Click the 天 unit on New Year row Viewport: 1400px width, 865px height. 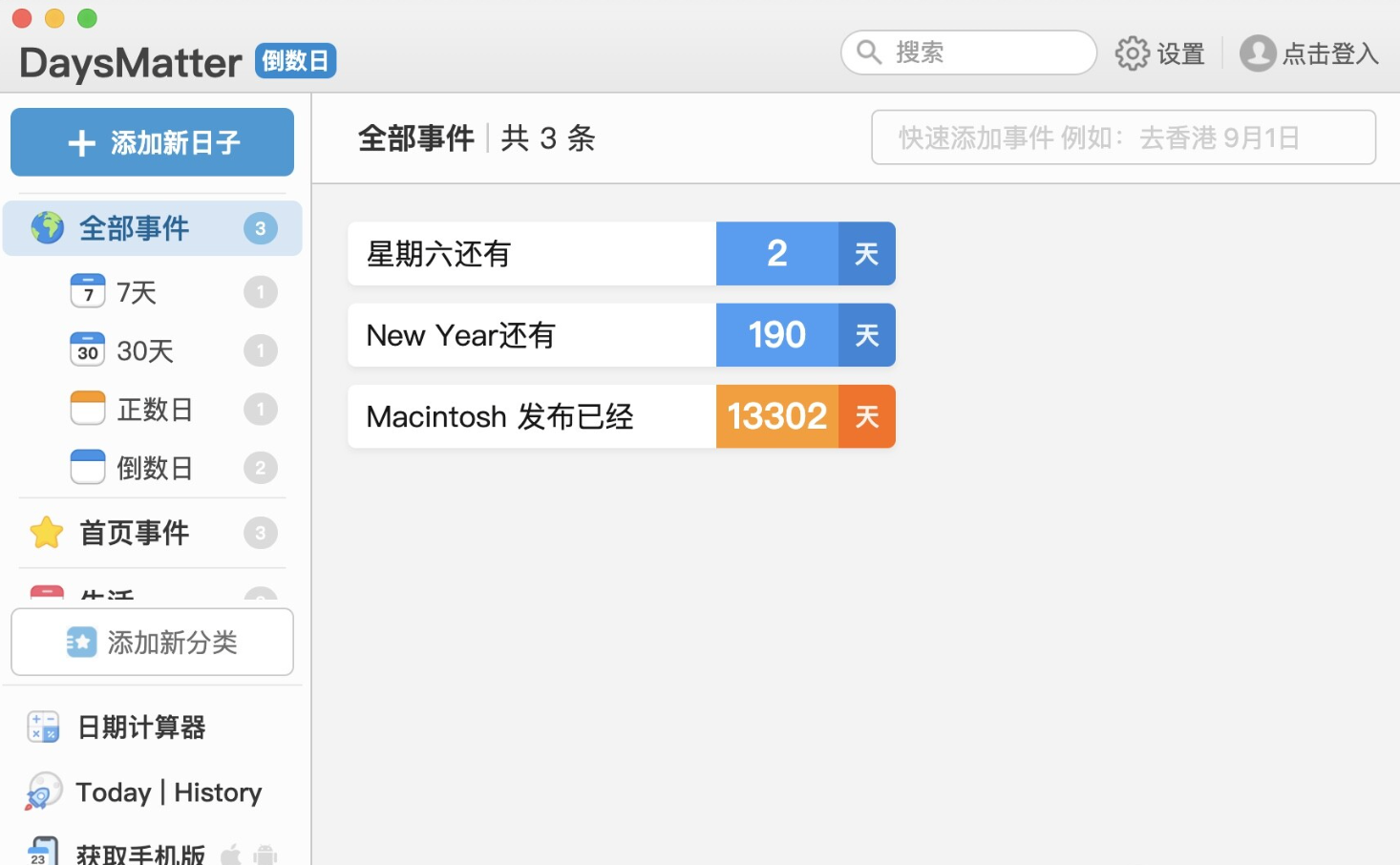[867, 335]
